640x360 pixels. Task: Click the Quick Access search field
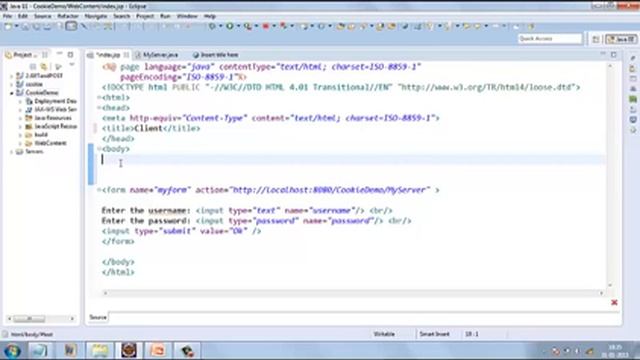click(550, 39)
